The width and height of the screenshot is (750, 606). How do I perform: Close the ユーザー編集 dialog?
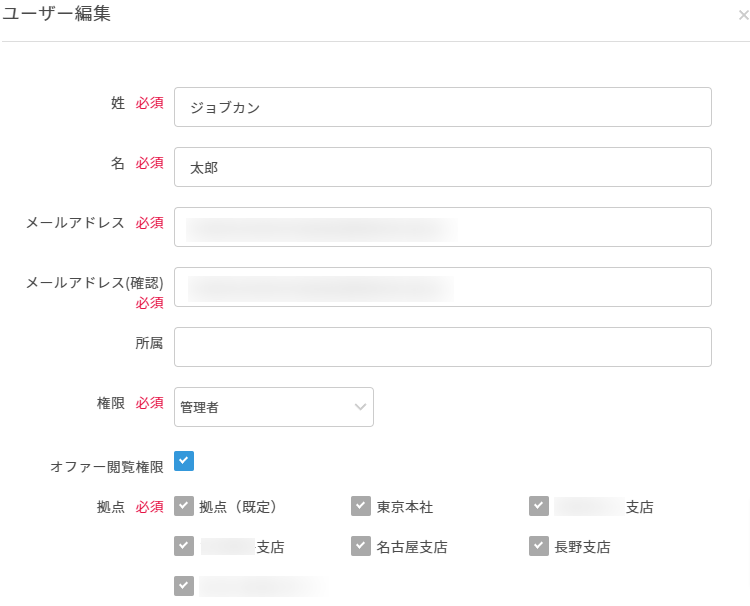coord(742,16)
